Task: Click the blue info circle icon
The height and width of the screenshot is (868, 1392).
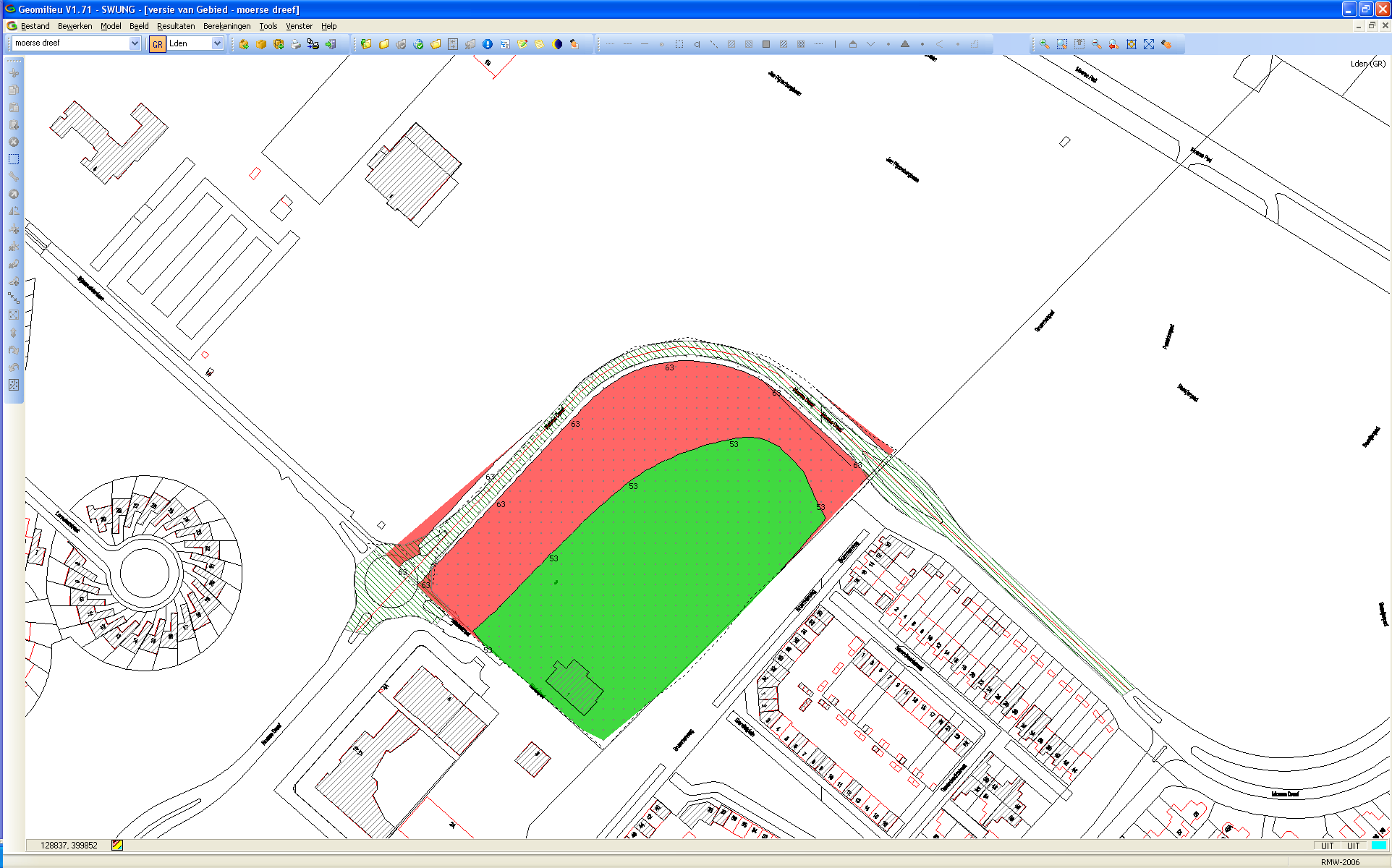Action: coord(488,44)
